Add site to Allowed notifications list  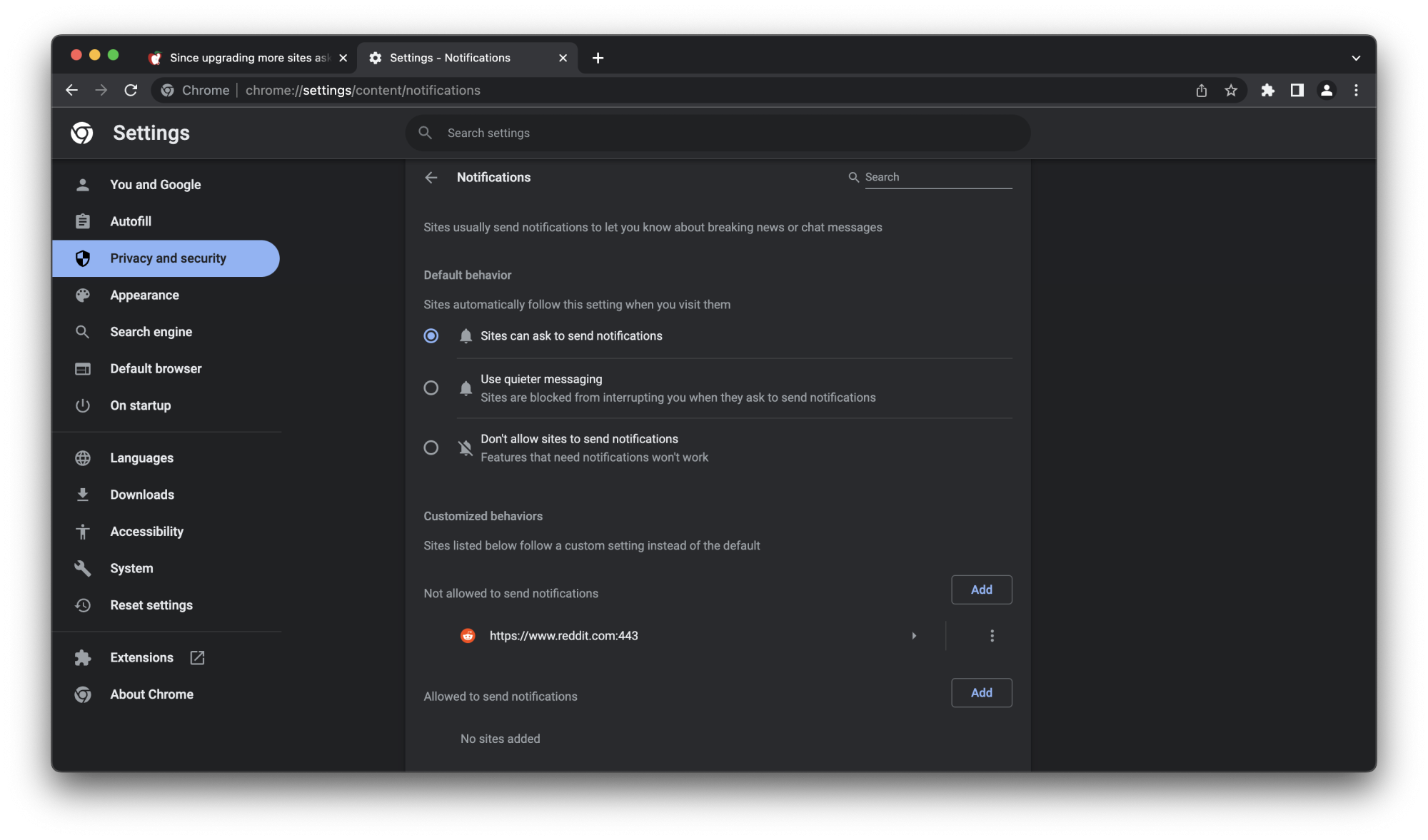981,693
